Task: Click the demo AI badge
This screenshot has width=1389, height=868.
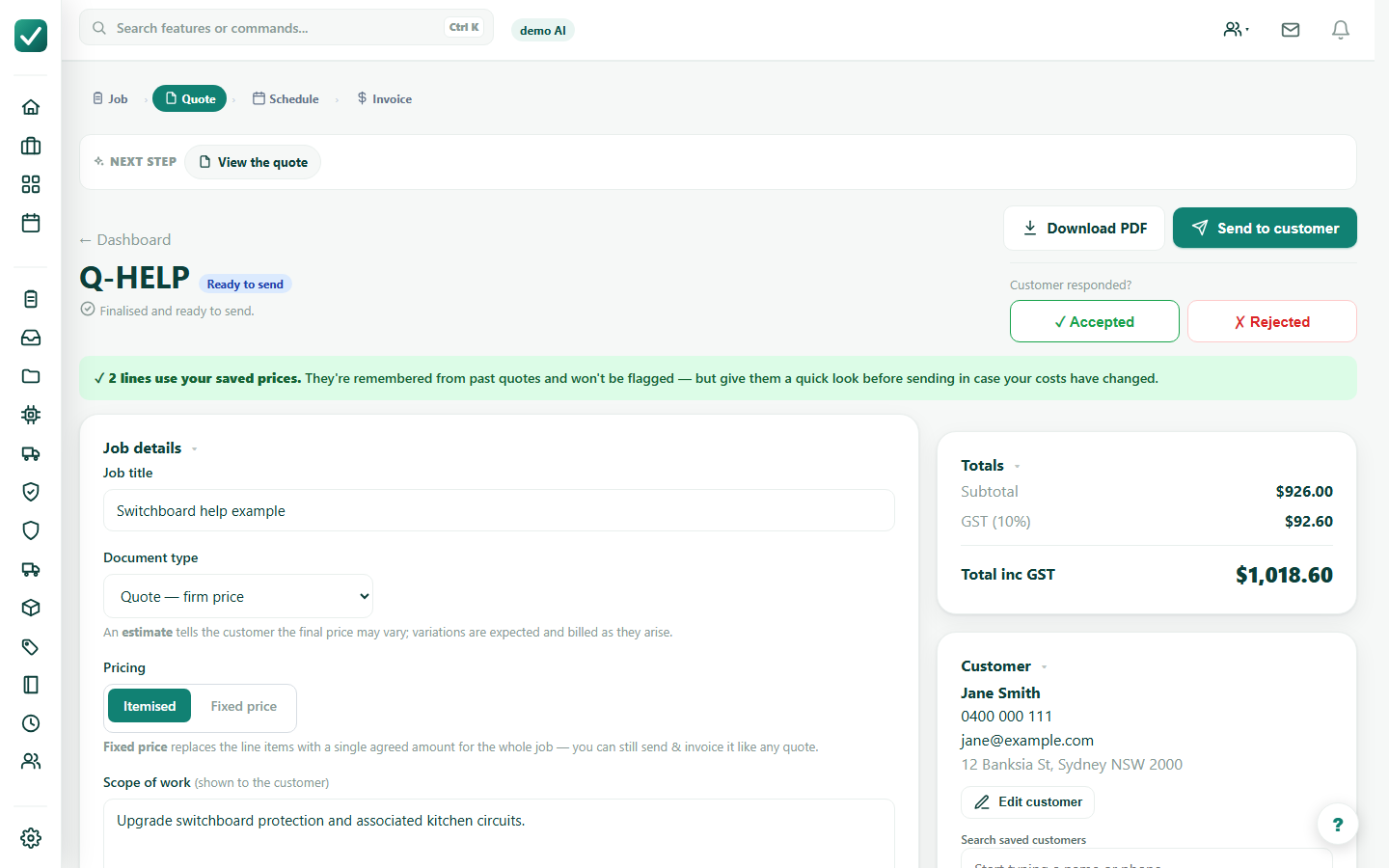Action: (x=543, y=30)
